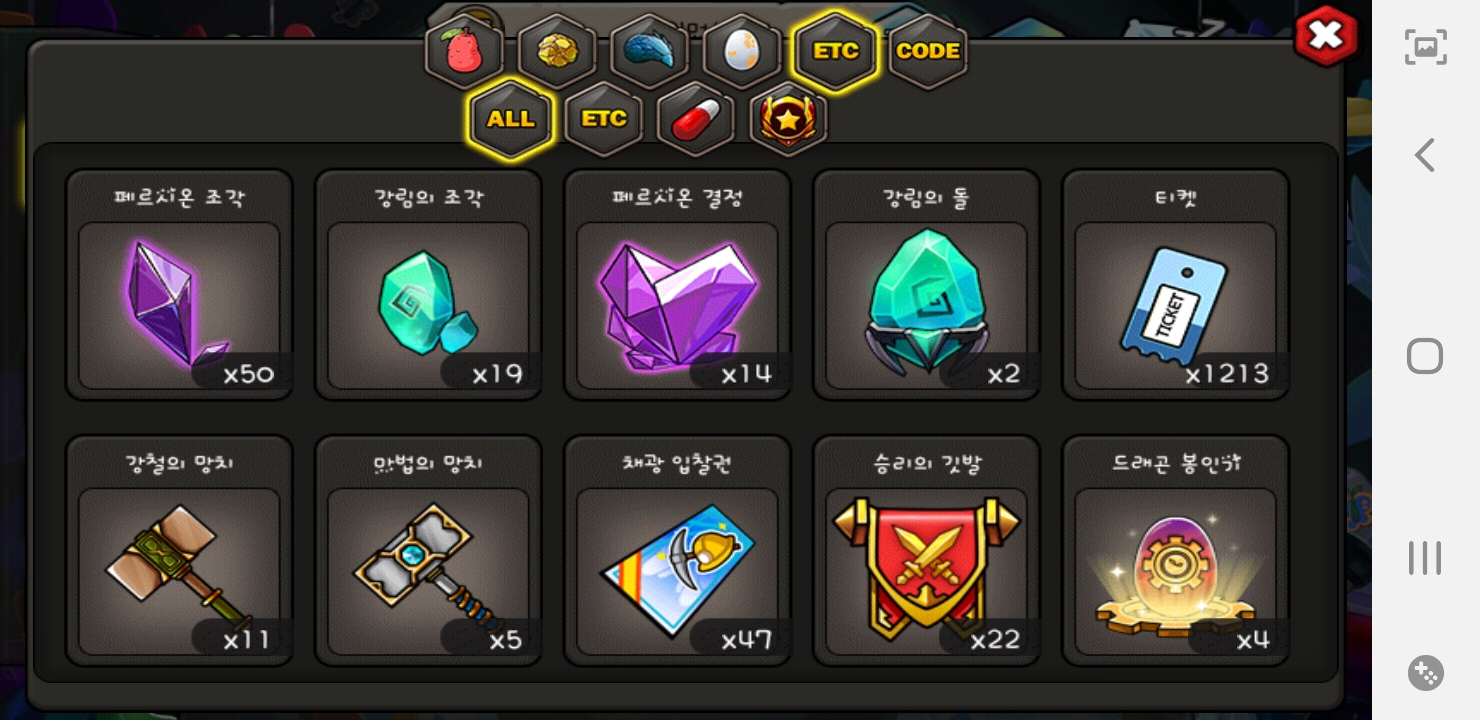
Task: Select the magic hammer with blue gem
Action: 428,551
